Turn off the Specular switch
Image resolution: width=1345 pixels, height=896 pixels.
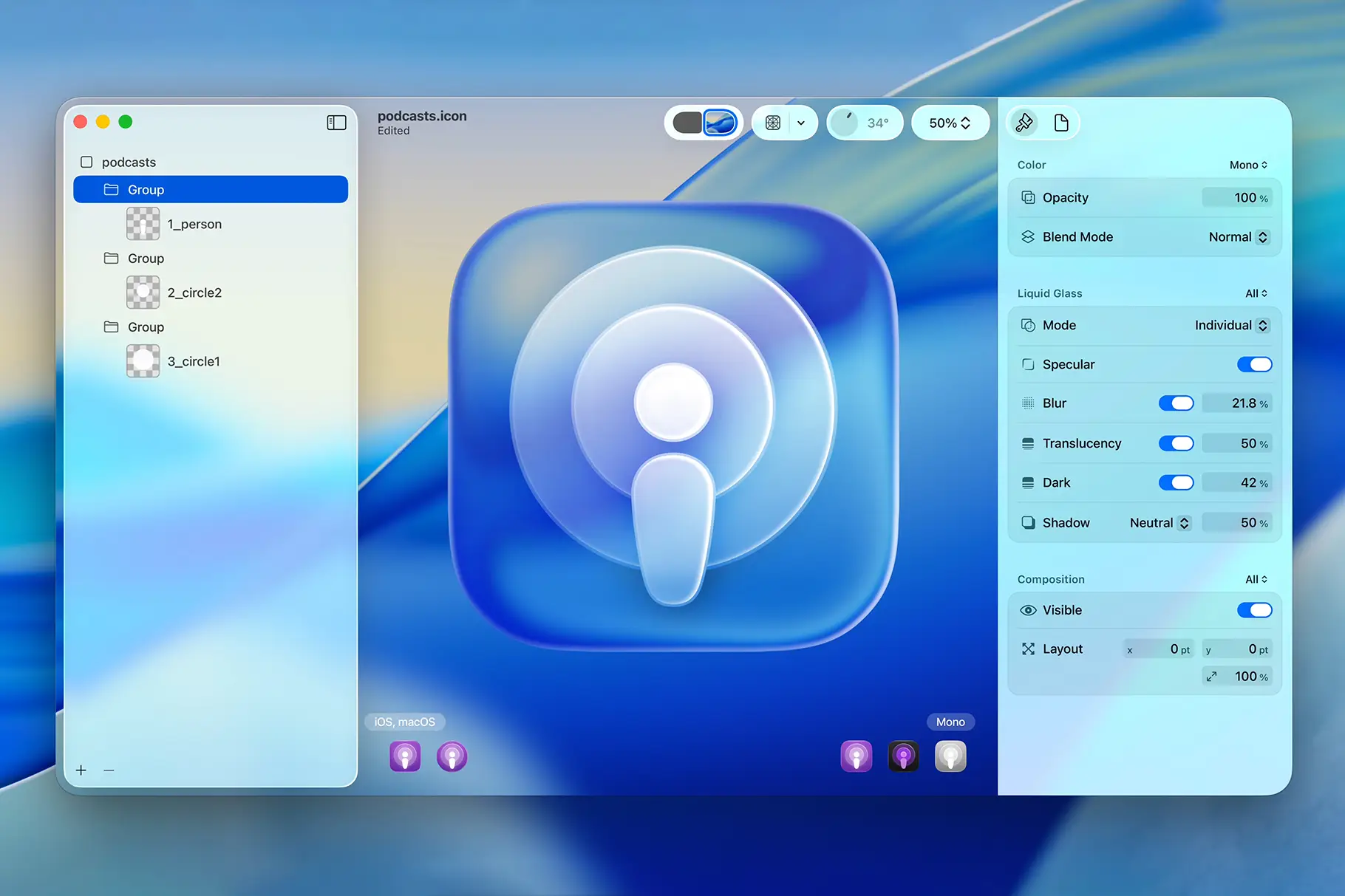tap(1255, 364)
